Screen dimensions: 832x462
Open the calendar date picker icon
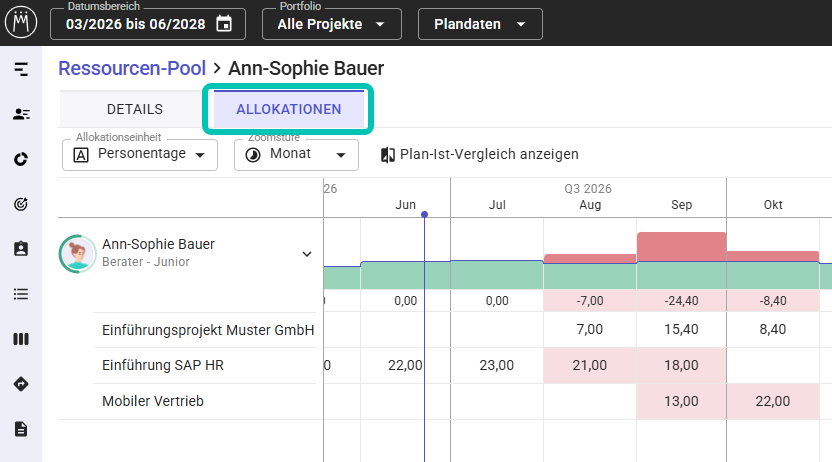click(x=224, y=24)
